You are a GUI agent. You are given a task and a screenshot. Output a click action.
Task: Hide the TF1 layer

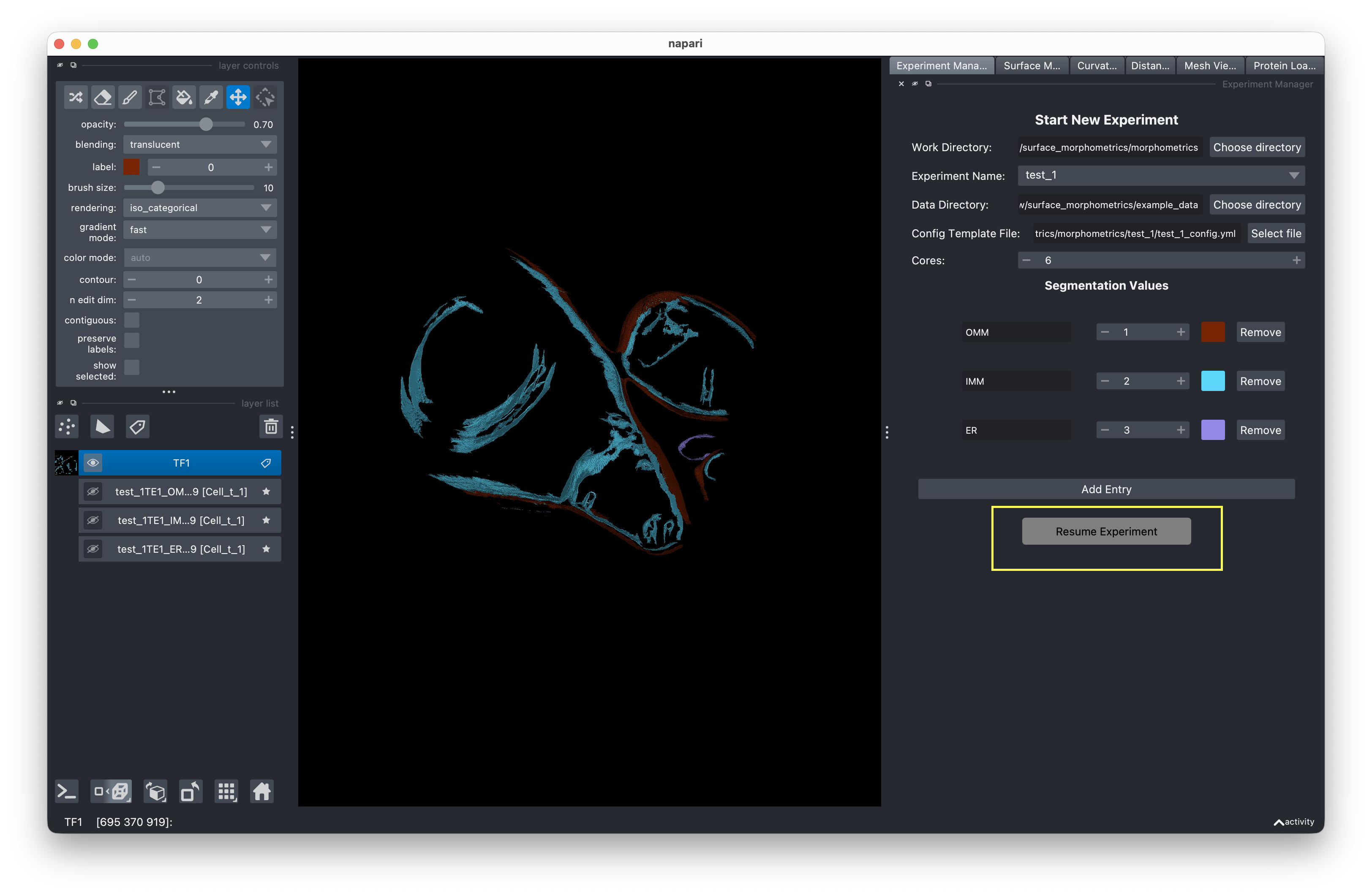click(93, 463)
